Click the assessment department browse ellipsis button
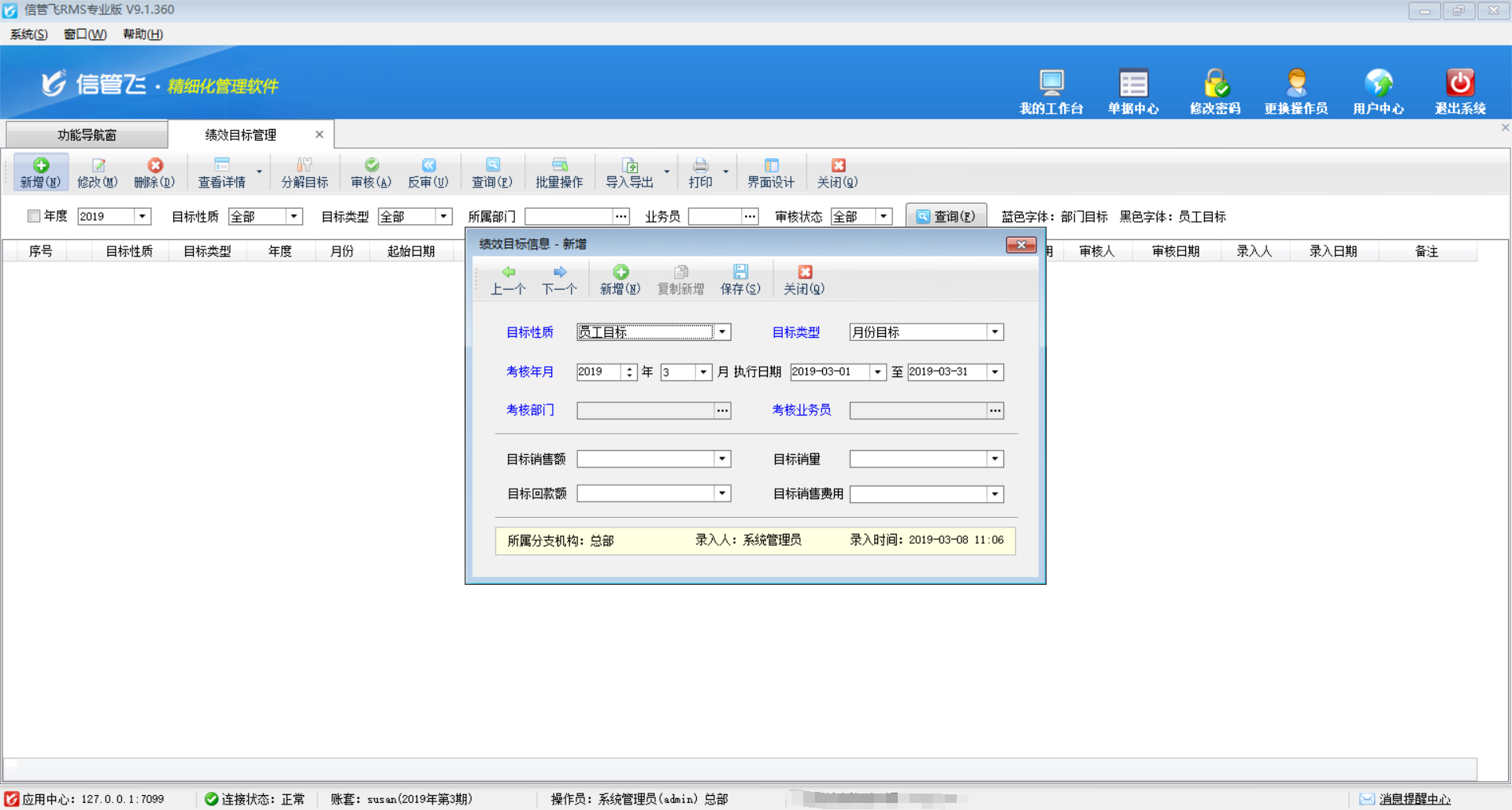Screen dimensions: 1512x810 722,410
